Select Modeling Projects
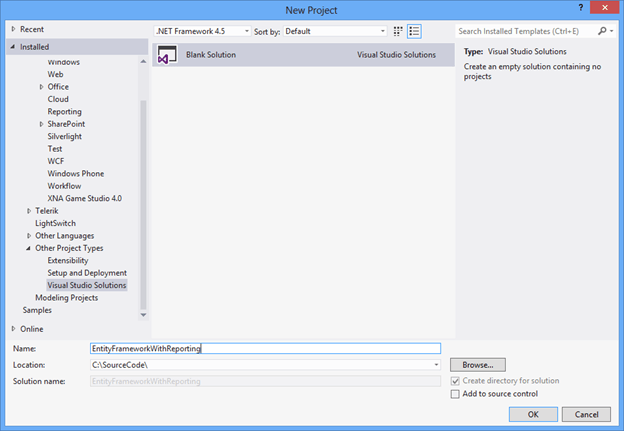The image size is (624, 431). click(x=66, y=298)
